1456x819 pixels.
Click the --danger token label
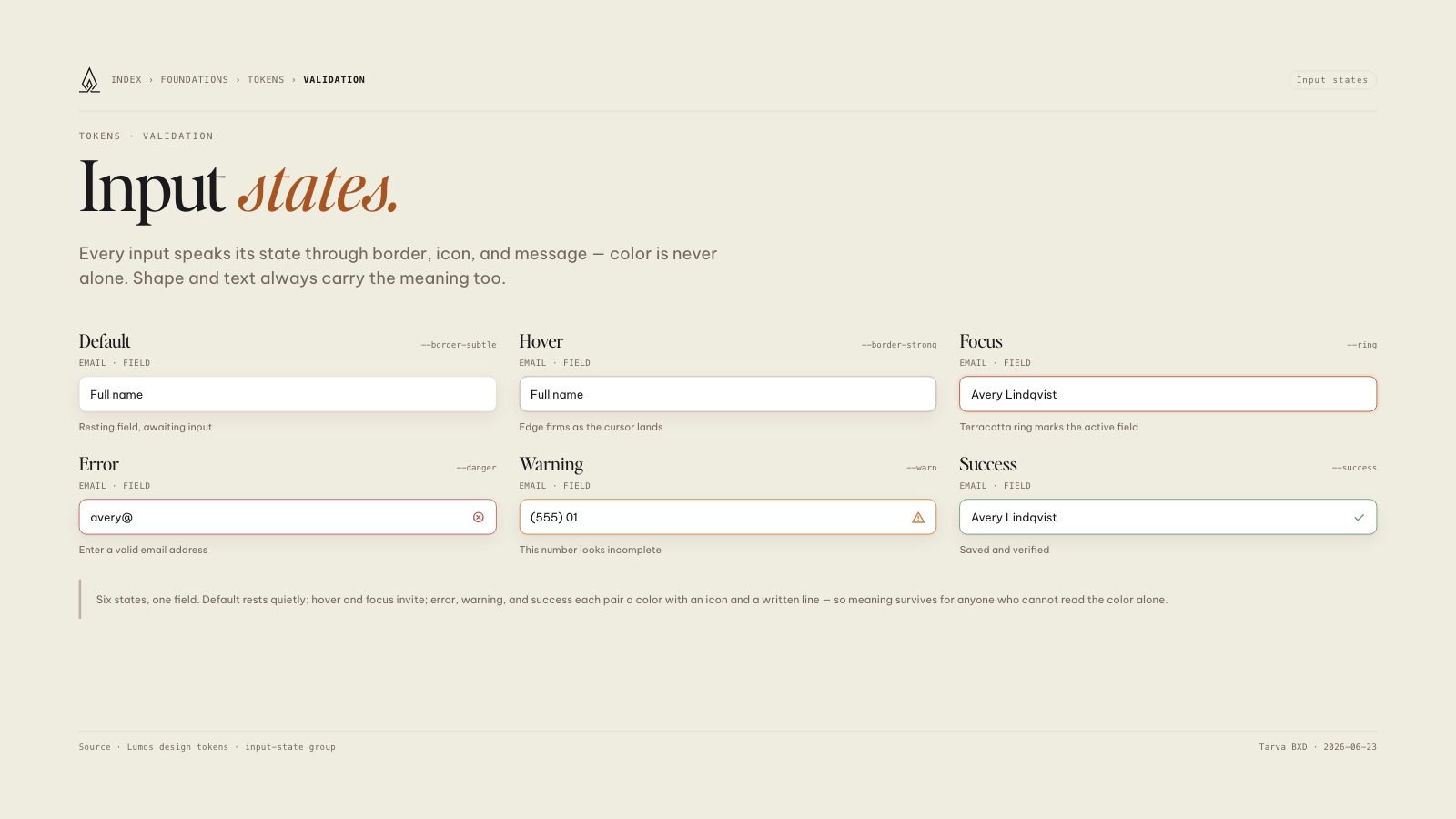click(476, 468)
